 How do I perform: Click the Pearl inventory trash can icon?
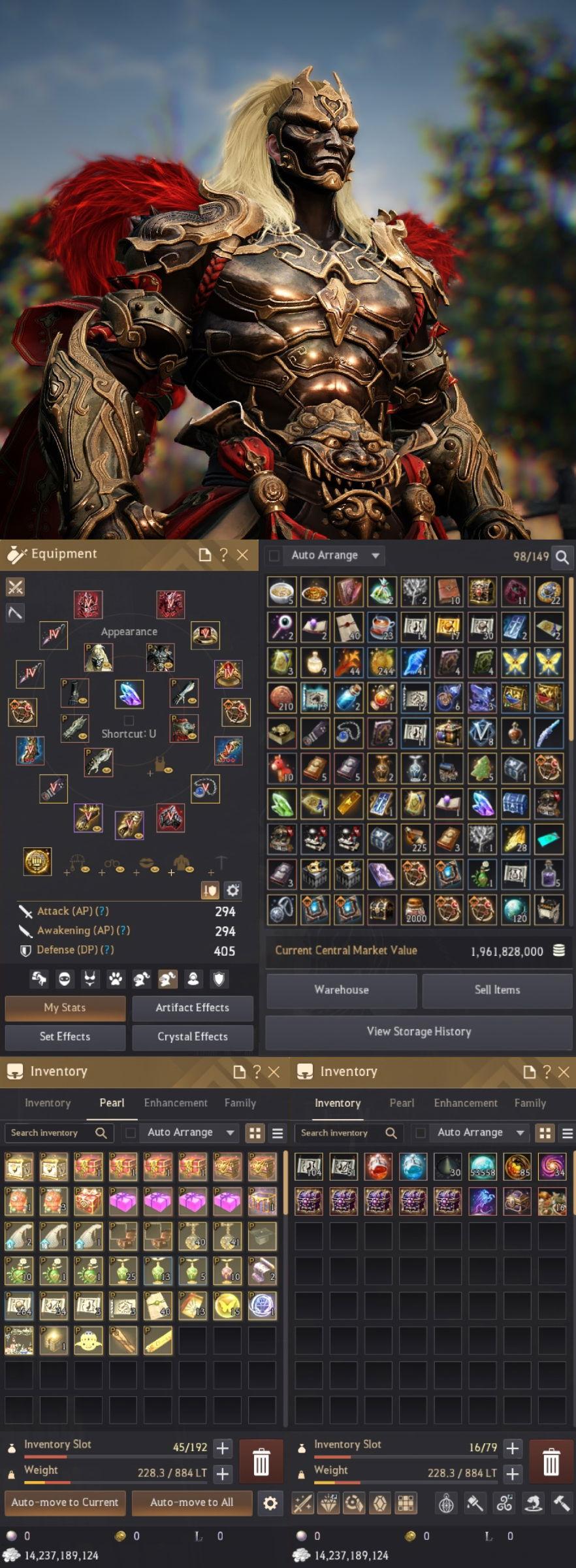click(x=261, y=1461)
